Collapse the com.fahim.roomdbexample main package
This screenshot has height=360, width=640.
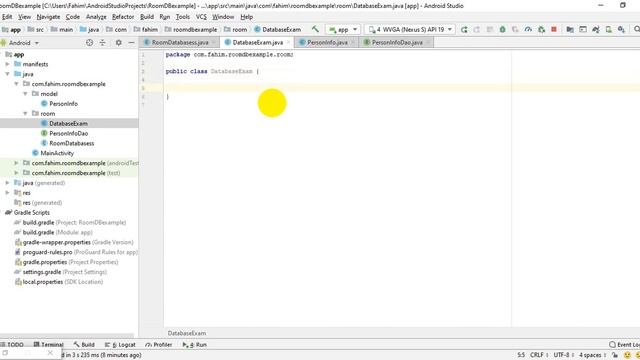pyautogui.click(x=16, y=84)
